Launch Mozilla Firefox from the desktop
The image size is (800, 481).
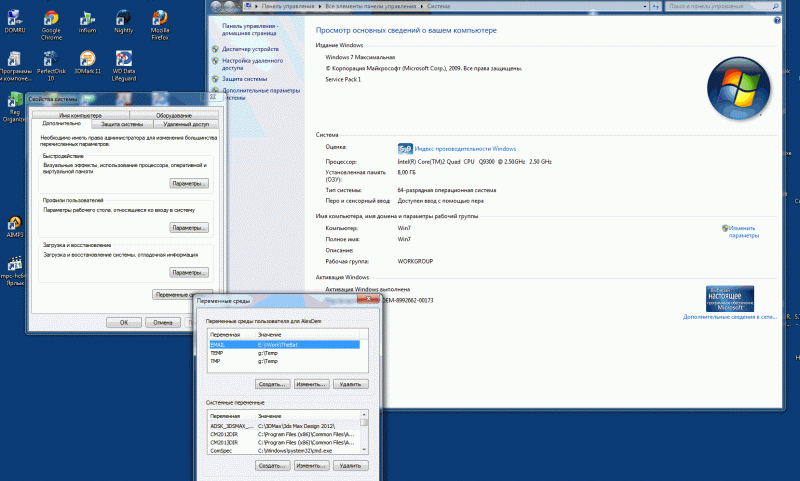pyautogui.click(x=160, y=20)
